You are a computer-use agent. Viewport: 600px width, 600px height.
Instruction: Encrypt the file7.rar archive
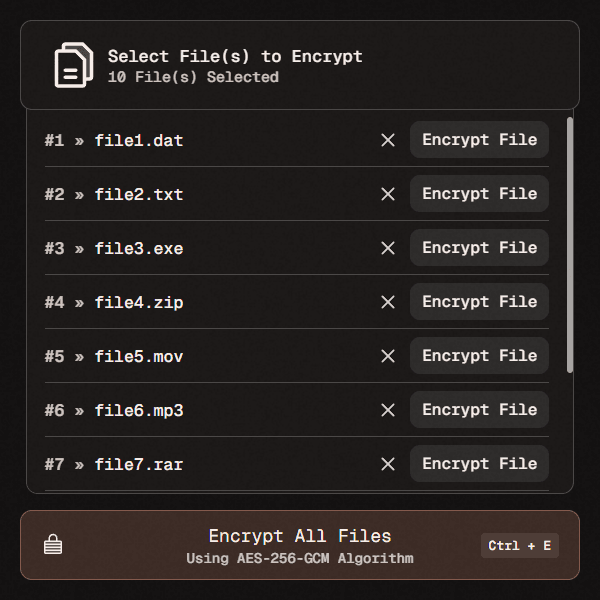[479, 464]
